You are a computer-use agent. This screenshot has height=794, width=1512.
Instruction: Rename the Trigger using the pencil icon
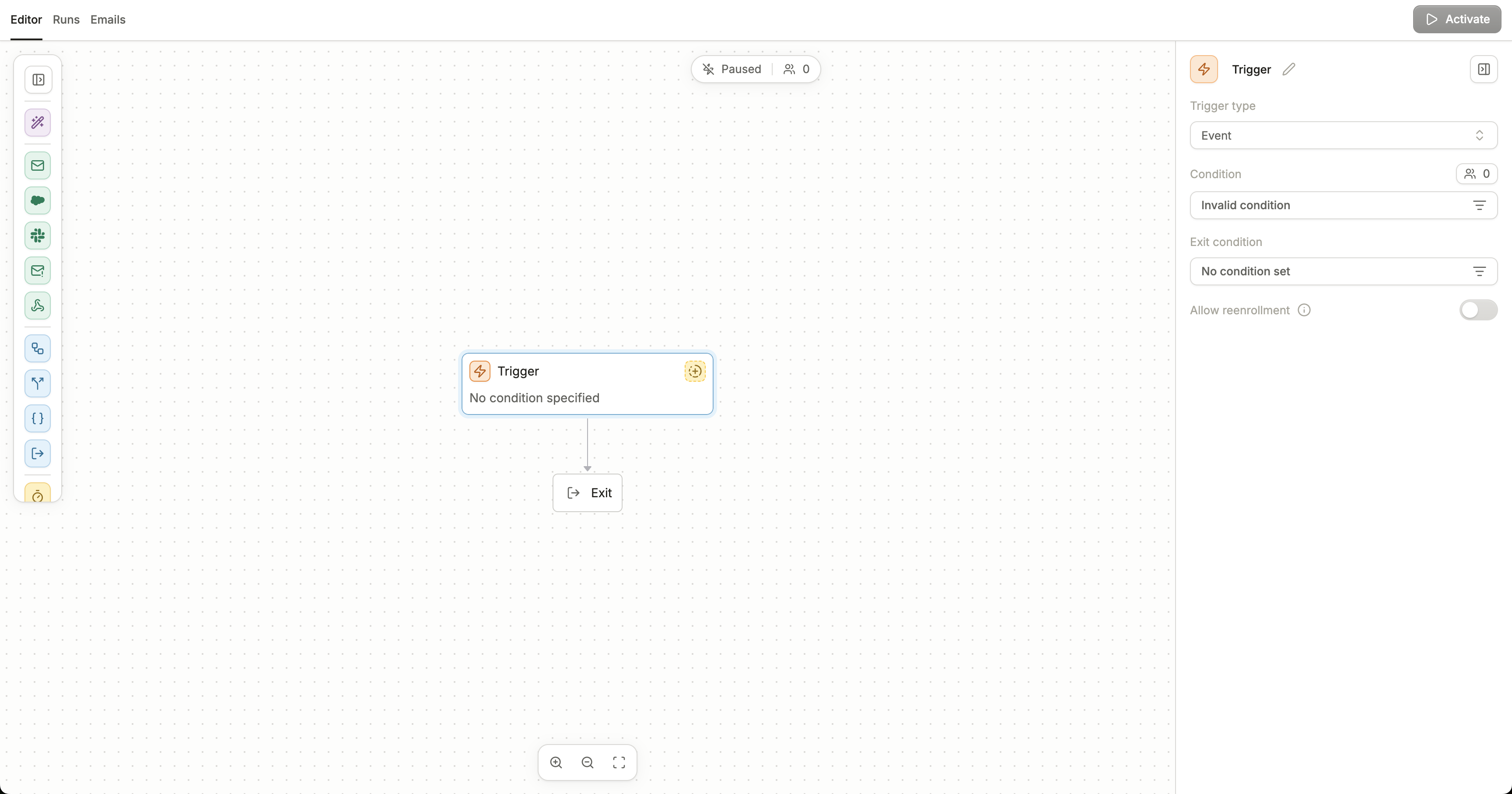1289,69
